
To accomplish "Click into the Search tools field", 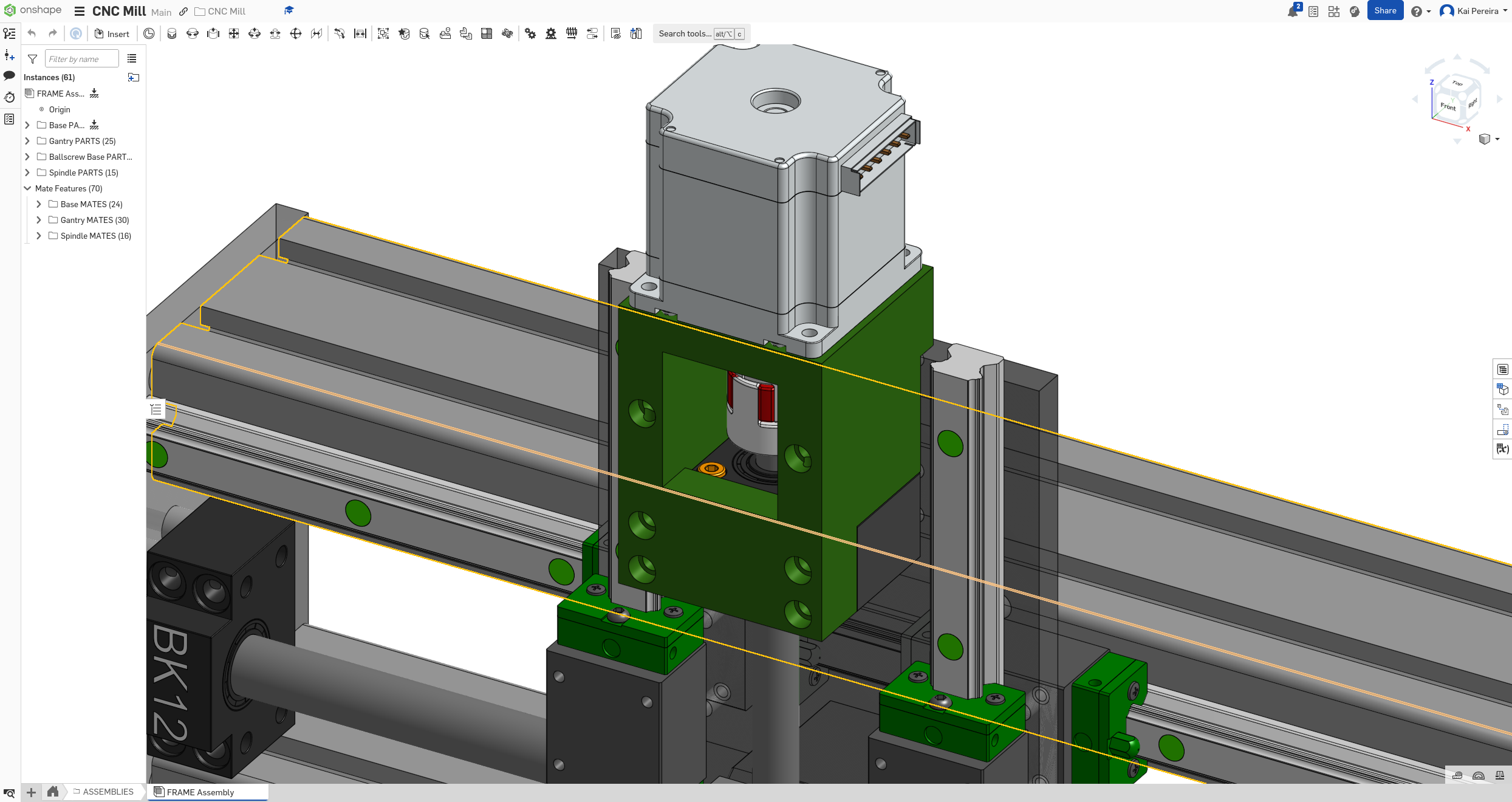I will (685, 33).
